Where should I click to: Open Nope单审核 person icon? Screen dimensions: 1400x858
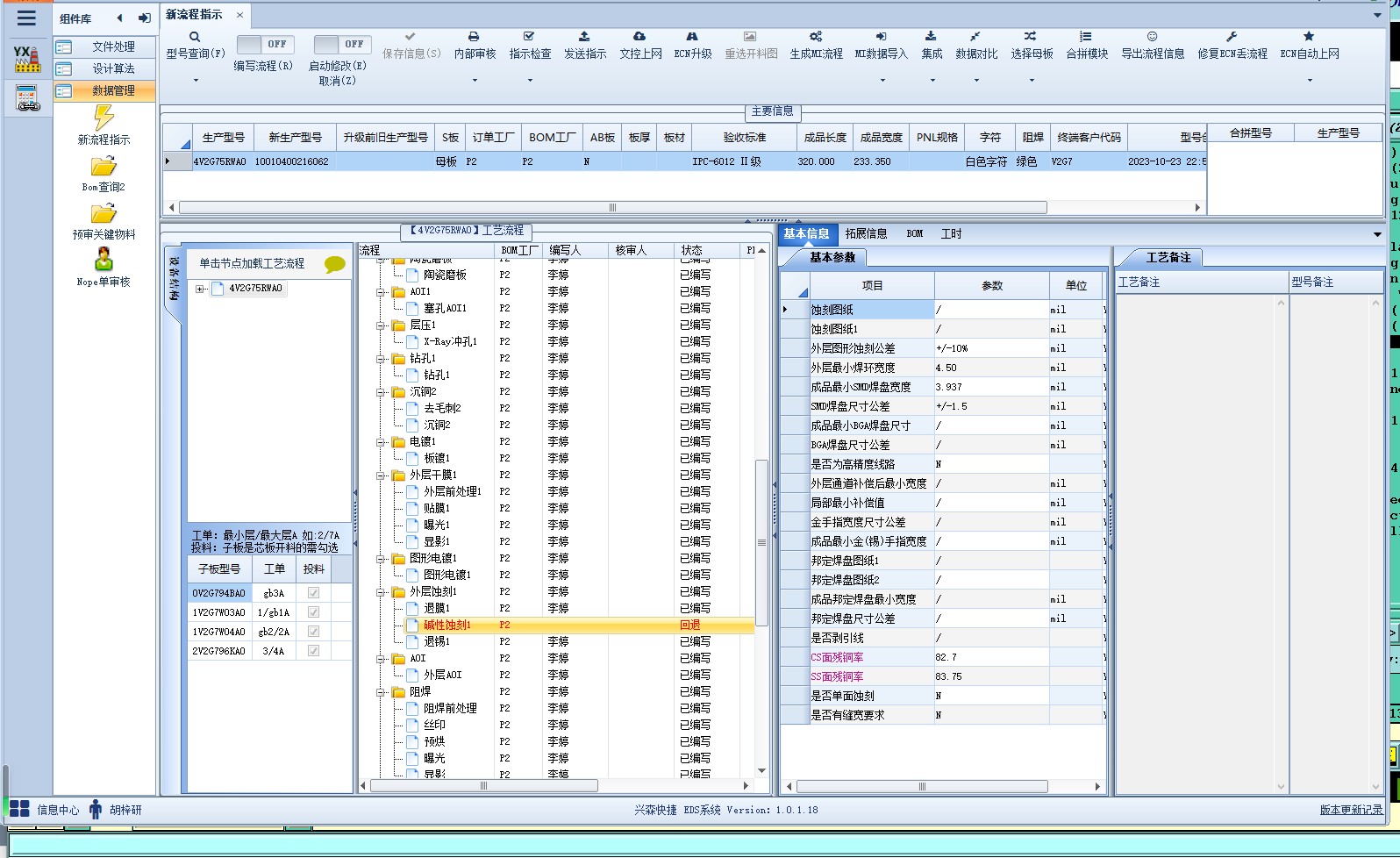pyautogui.click(x=104, y=260)
